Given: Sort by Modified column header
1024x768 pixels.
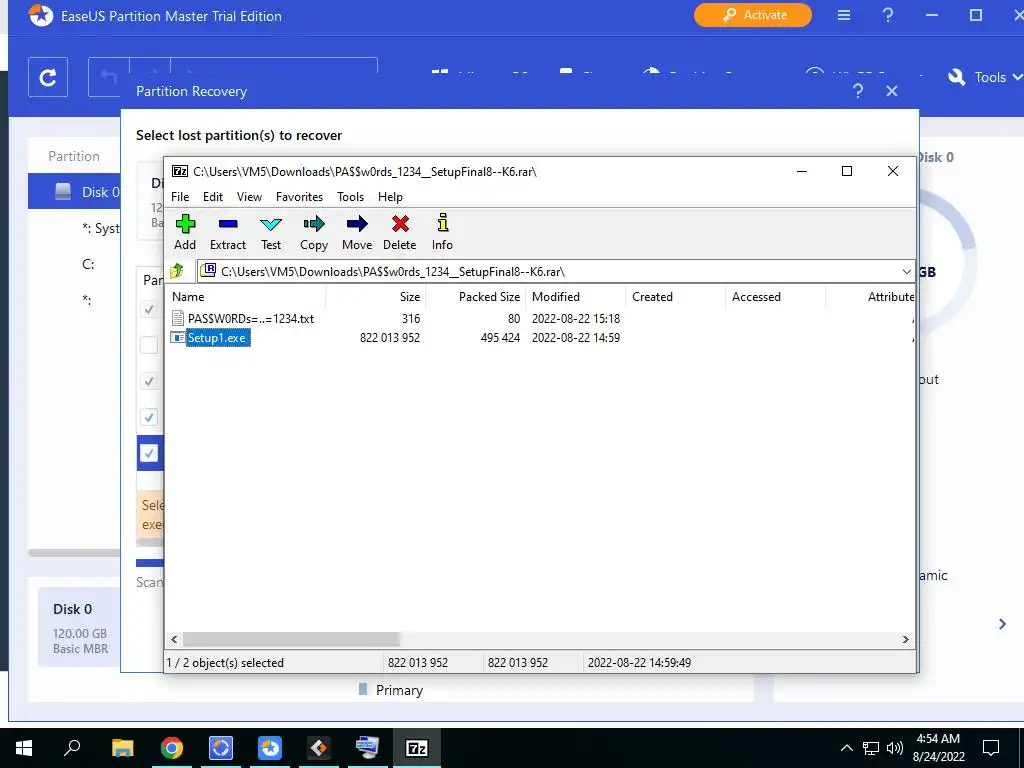Looking at the screenshot, I should pyautogui.click(x=576, y=296).
